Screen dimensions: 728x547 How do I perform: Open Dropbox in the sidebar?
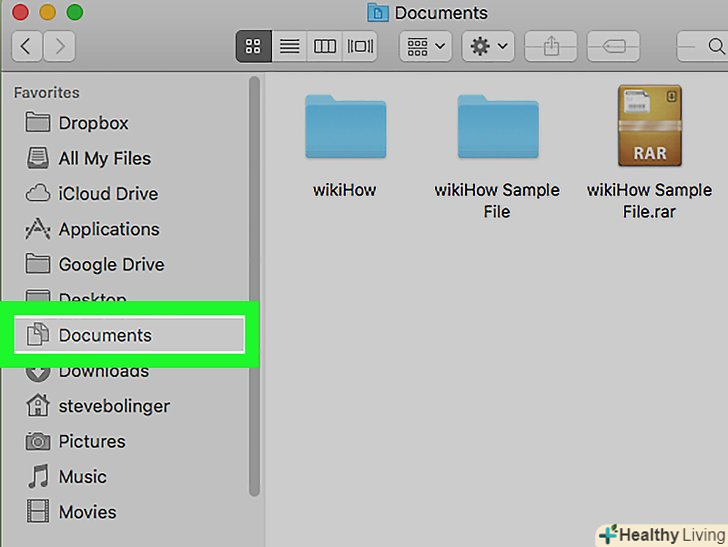(x=93, y=123)
